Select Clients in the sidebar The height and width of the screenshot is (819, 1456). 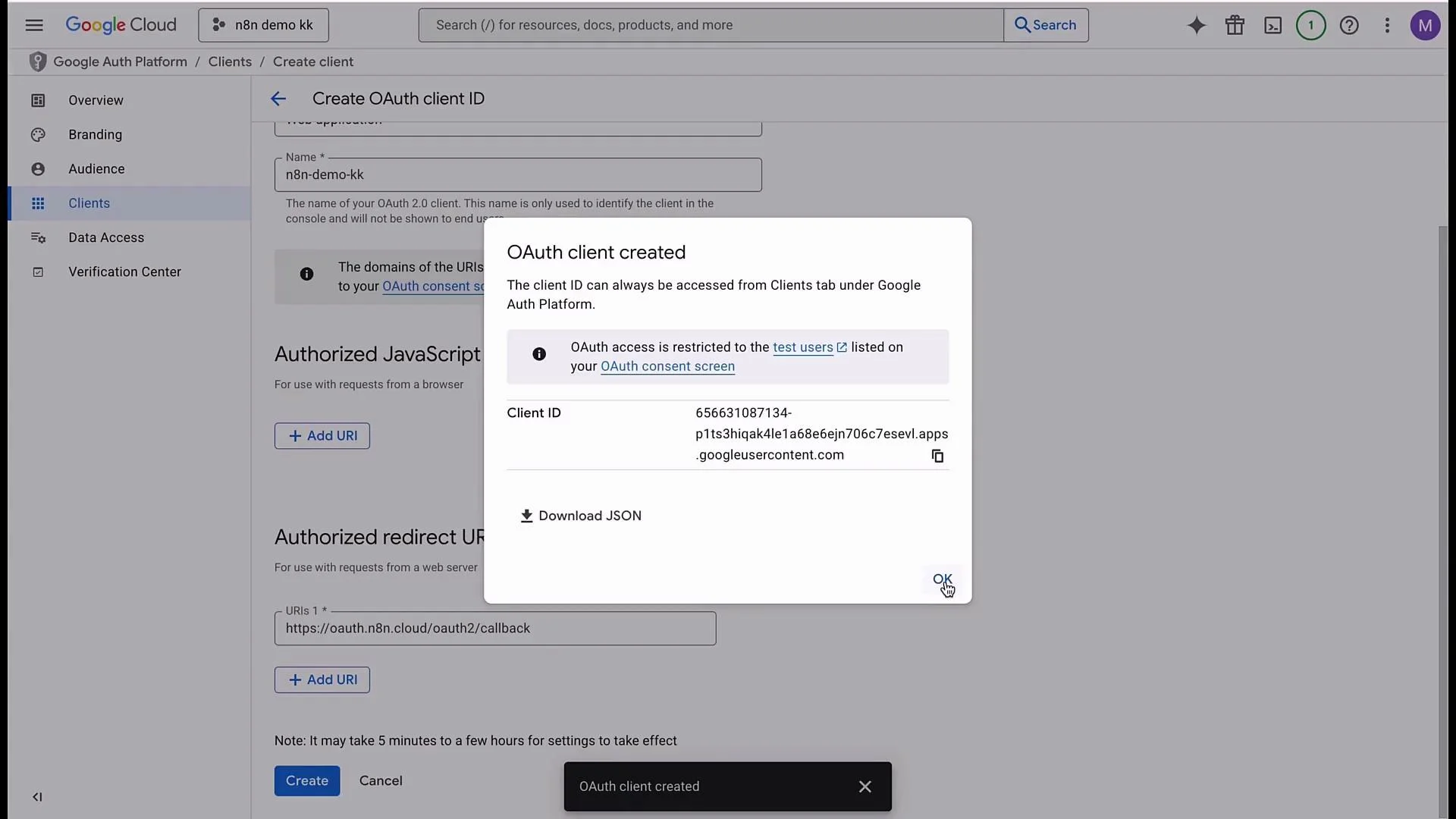[x=129, y=203]
